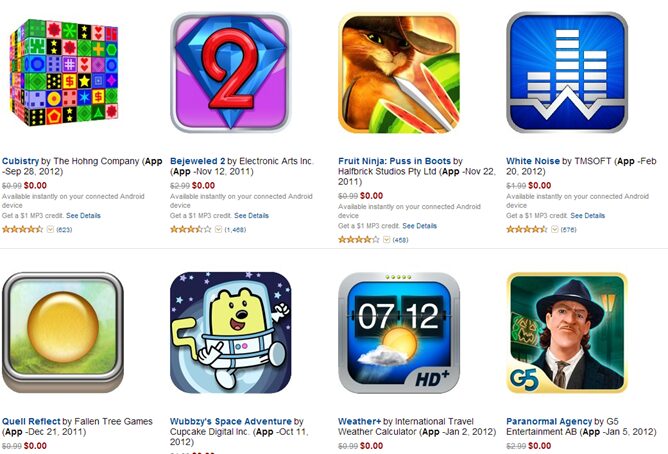
Task: View the 1,468 reviews for Bejeweled 2
Action: tap(235, 230)
